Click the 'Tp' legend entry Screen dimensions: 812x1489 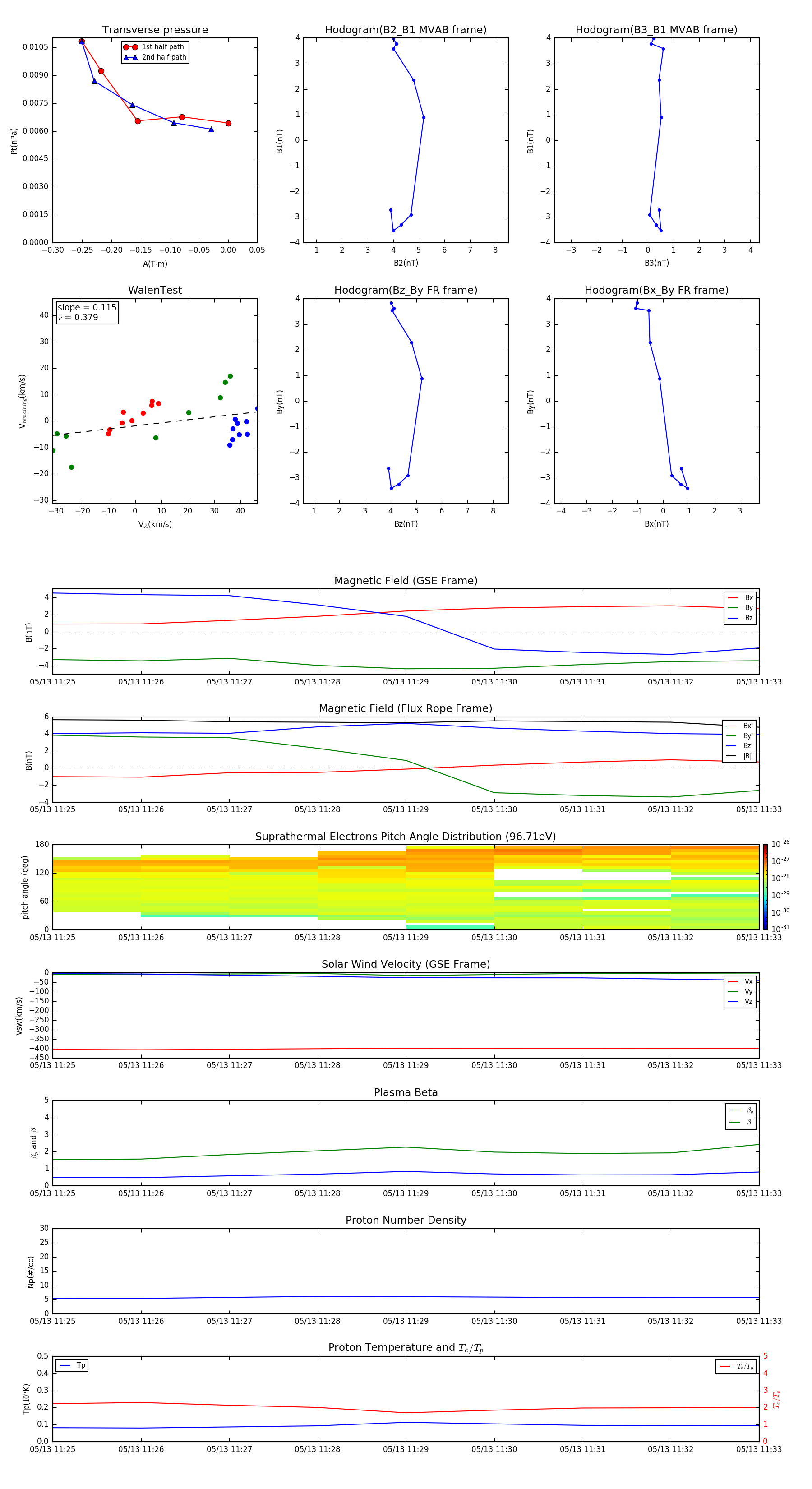(x=73, y=1365)
